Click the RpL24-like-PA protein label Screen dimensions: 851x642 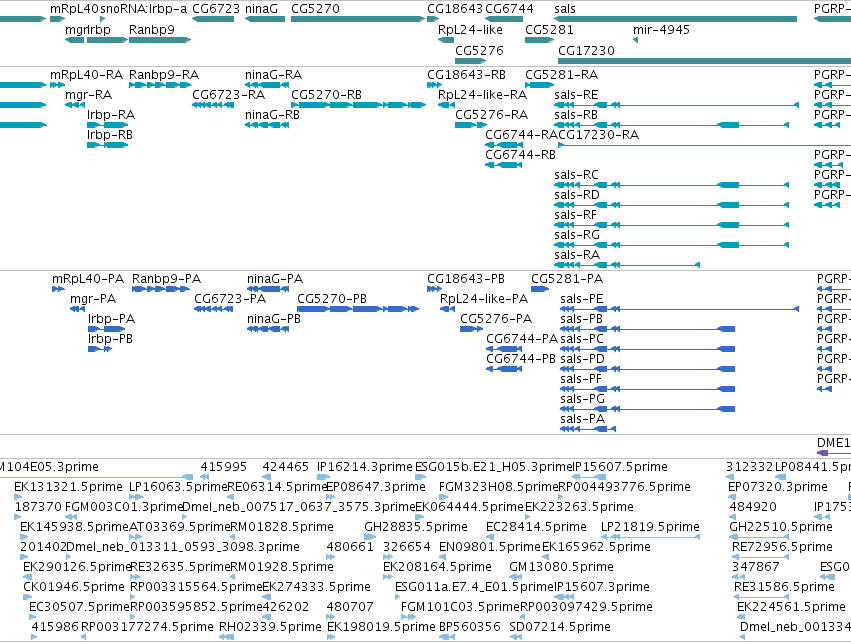(484, 299)
